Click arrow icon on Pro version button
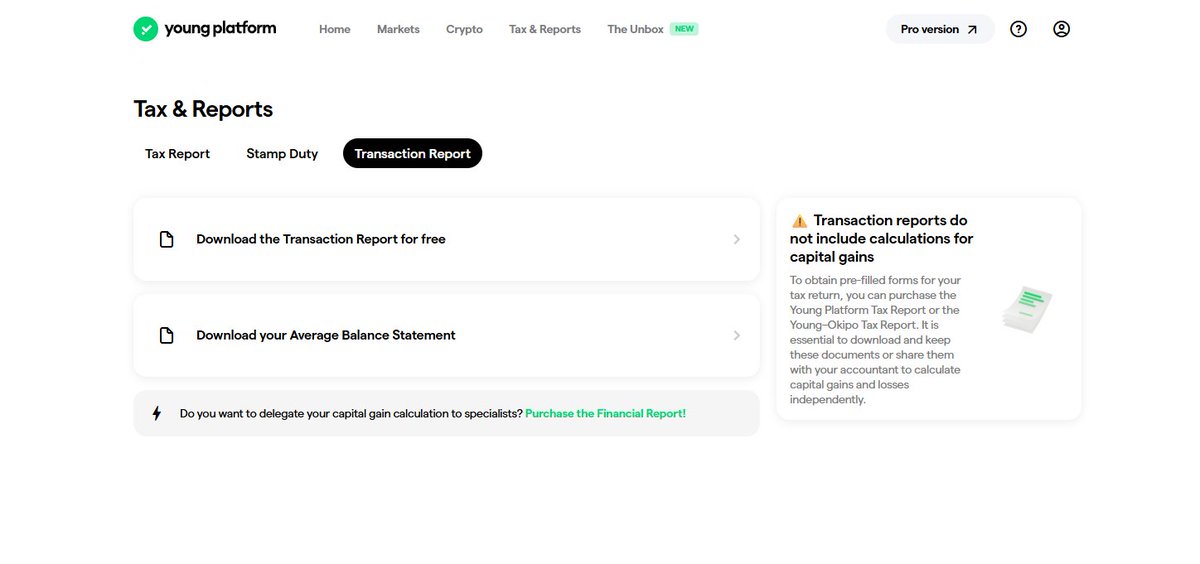 (x=972, y=30)
